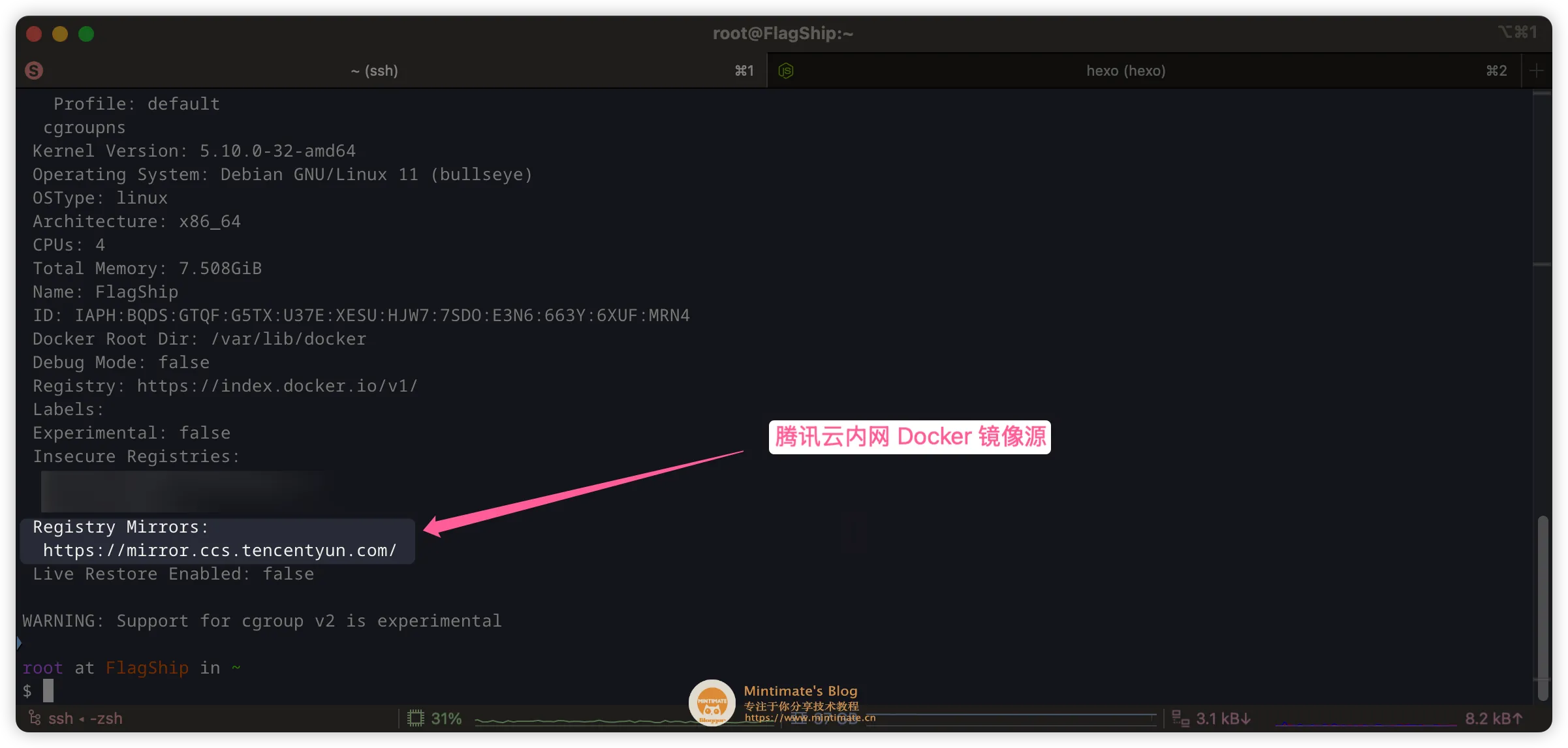Viewport: 1568px width, 748px height.
Task: Click the shell profile "S" icon on the ssh tab
Action: coord(33,70)
